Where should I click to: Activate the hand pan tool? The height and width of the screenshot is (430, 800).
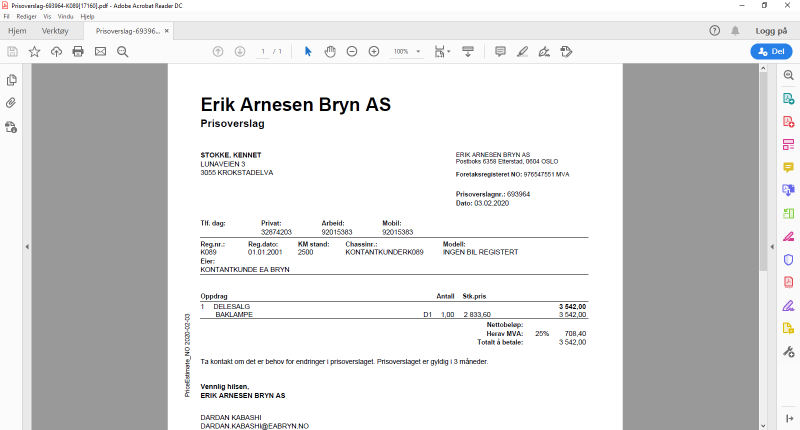click(x=330, y=51)
